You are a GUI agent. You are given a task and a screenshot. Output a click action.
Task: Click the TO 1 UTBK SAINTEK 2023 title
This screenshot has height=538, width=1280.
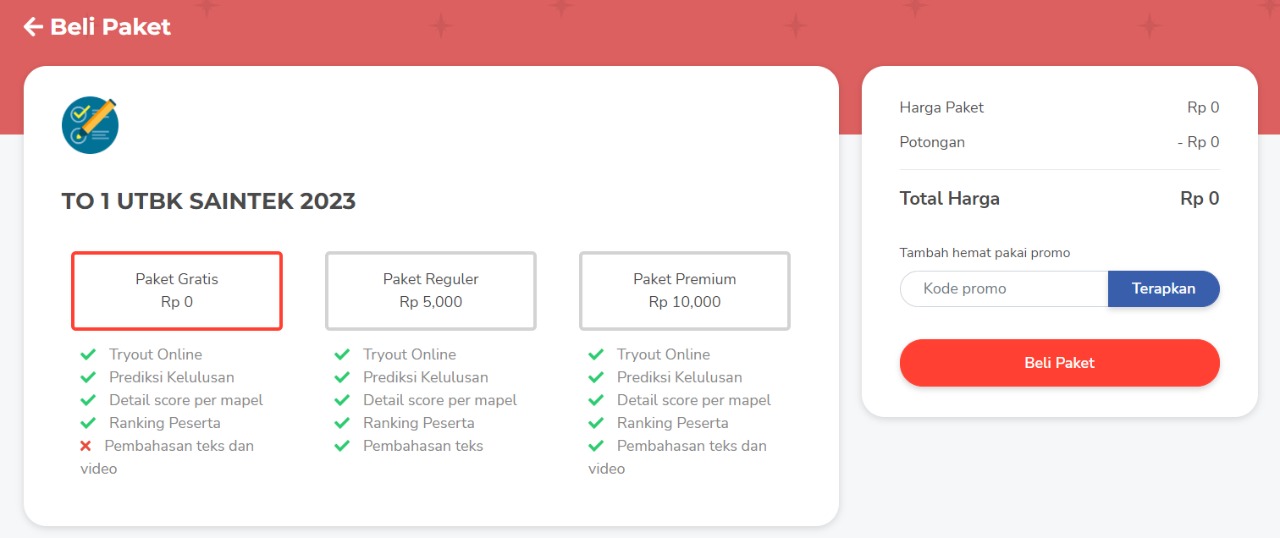point(208,201)
